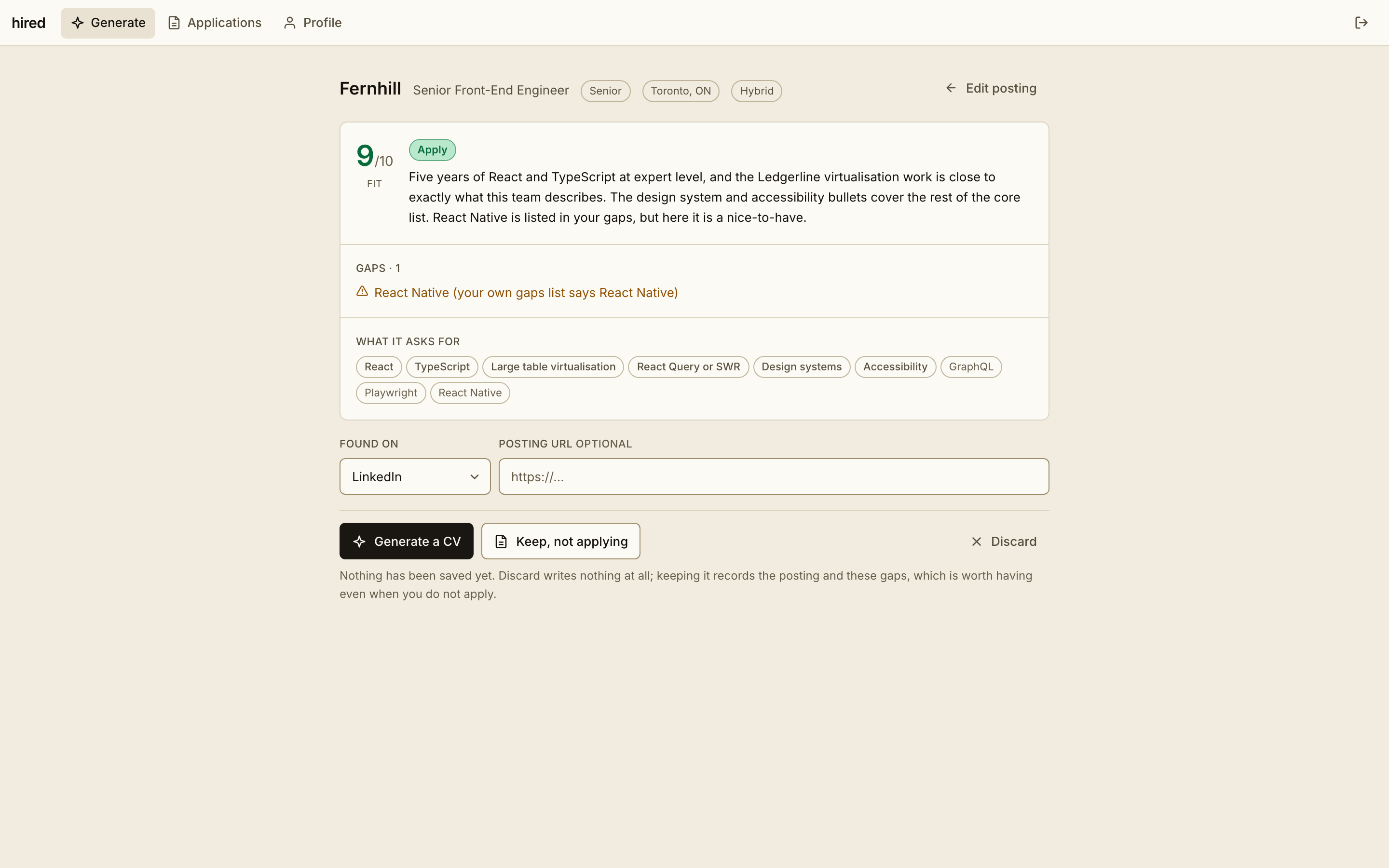Click the hired logo
Viewport: 1389px width, 868px height.
click(x=29, y=23)
